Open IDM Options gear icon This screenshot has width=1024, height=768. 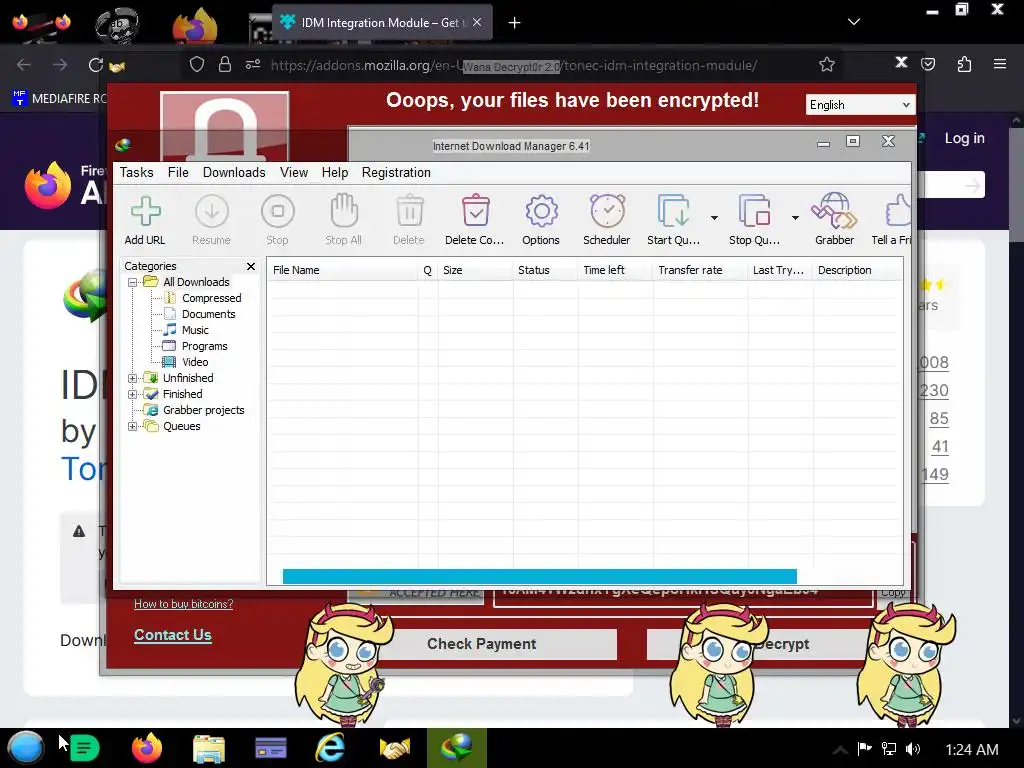coord(541,220)
